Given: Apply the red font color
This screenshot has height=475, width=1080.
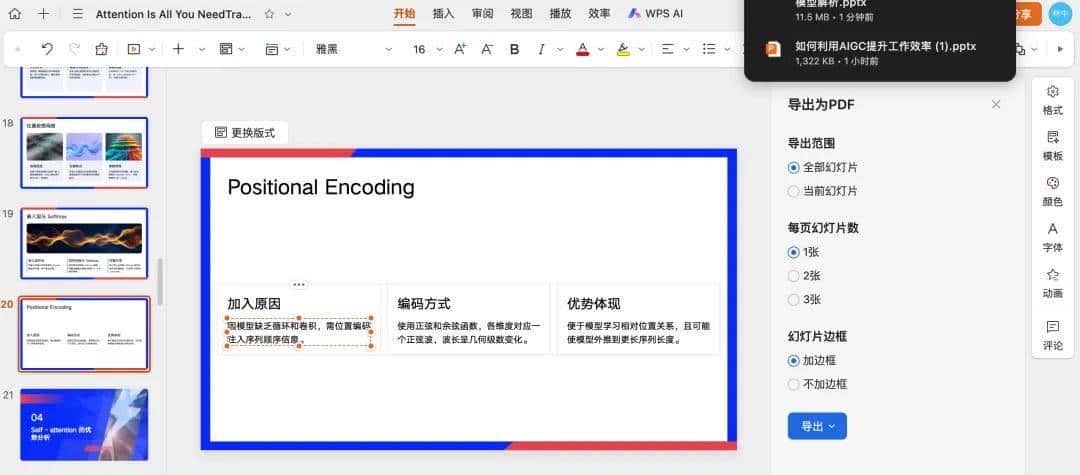Looking at the screenshot, I should pos(583,49).
